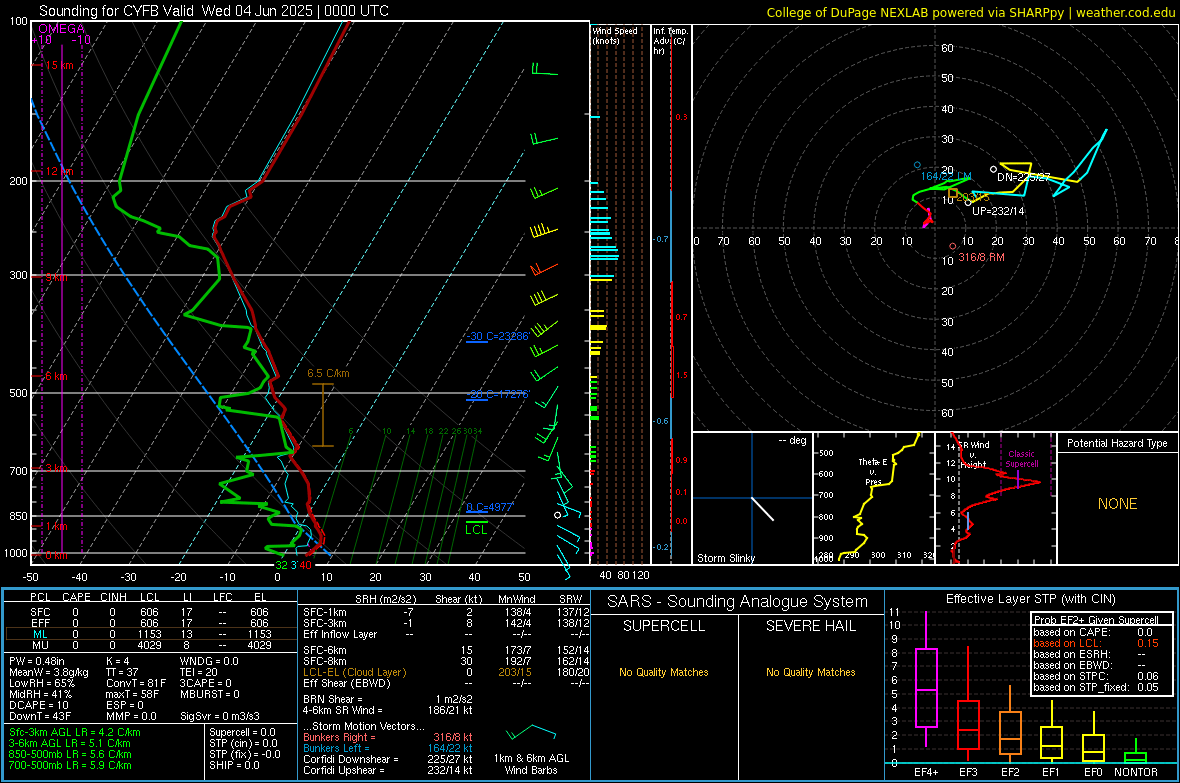The height and width of the screenshot is (783, 1180).
Task: Click the -30 C=23286' level label
Action: pos(497,336)
